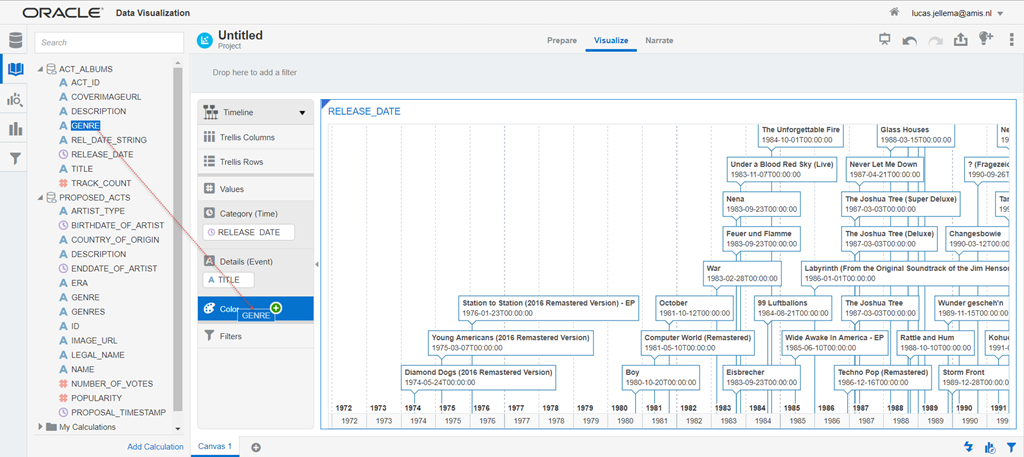This screenshot has width=1024, height=457.
Task: Select the TRACK_COUNT column in ACT_ALBUMS
Action: point(100,184)
